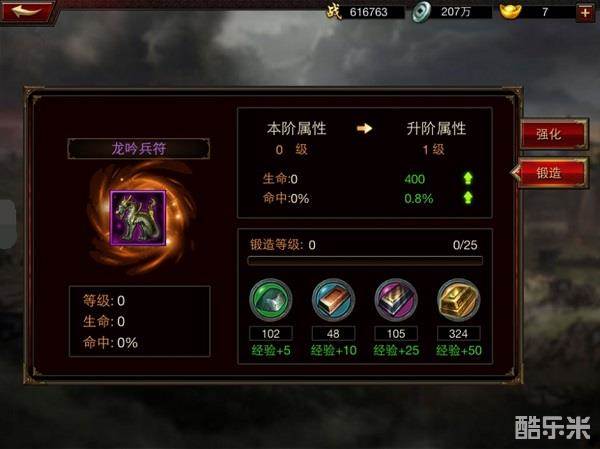Click the 龙吟兵符 name label

pos(139,149)
